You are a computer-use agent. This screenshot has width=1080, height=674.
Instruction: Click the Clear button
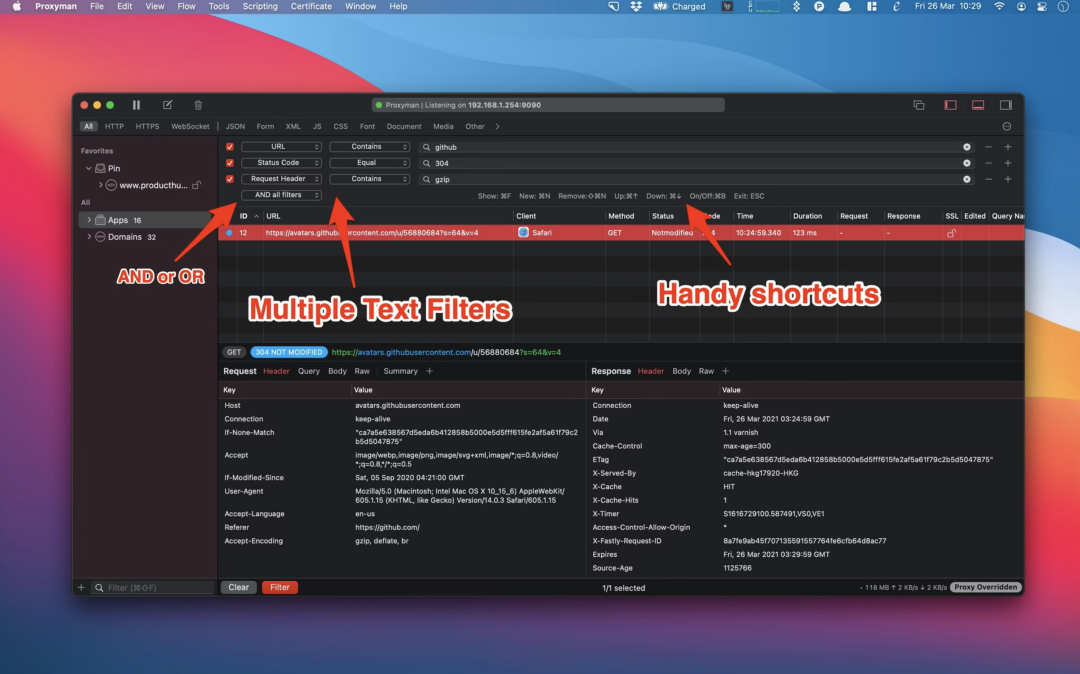[x=238, y=587]
